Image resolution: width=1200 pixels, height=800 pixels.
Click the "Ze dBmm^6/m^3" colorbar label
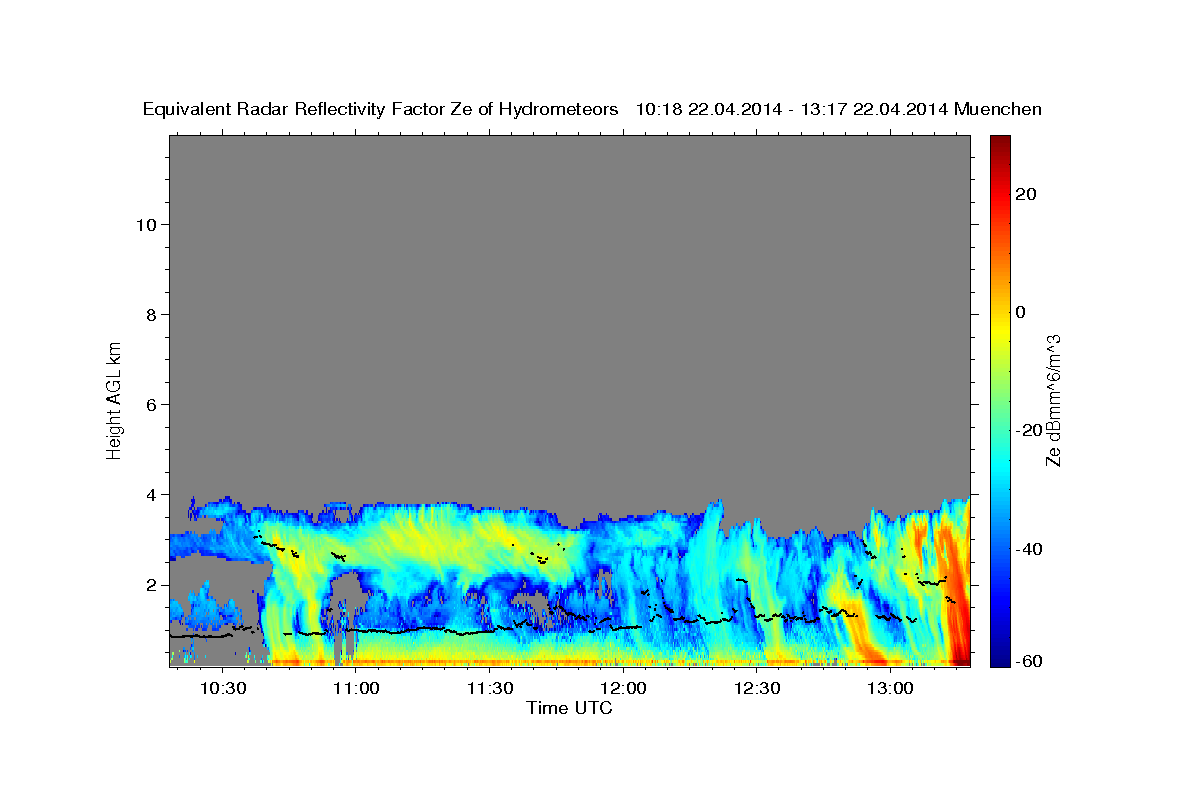(x=1053, y=400)
